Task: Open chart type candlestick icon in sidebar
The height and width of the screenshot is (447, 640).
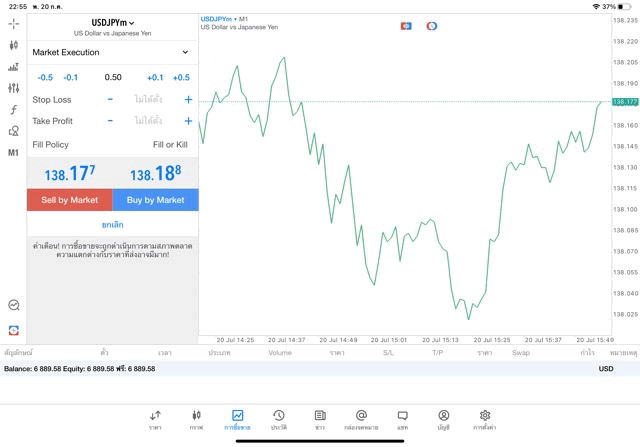Action: [13, 45]
